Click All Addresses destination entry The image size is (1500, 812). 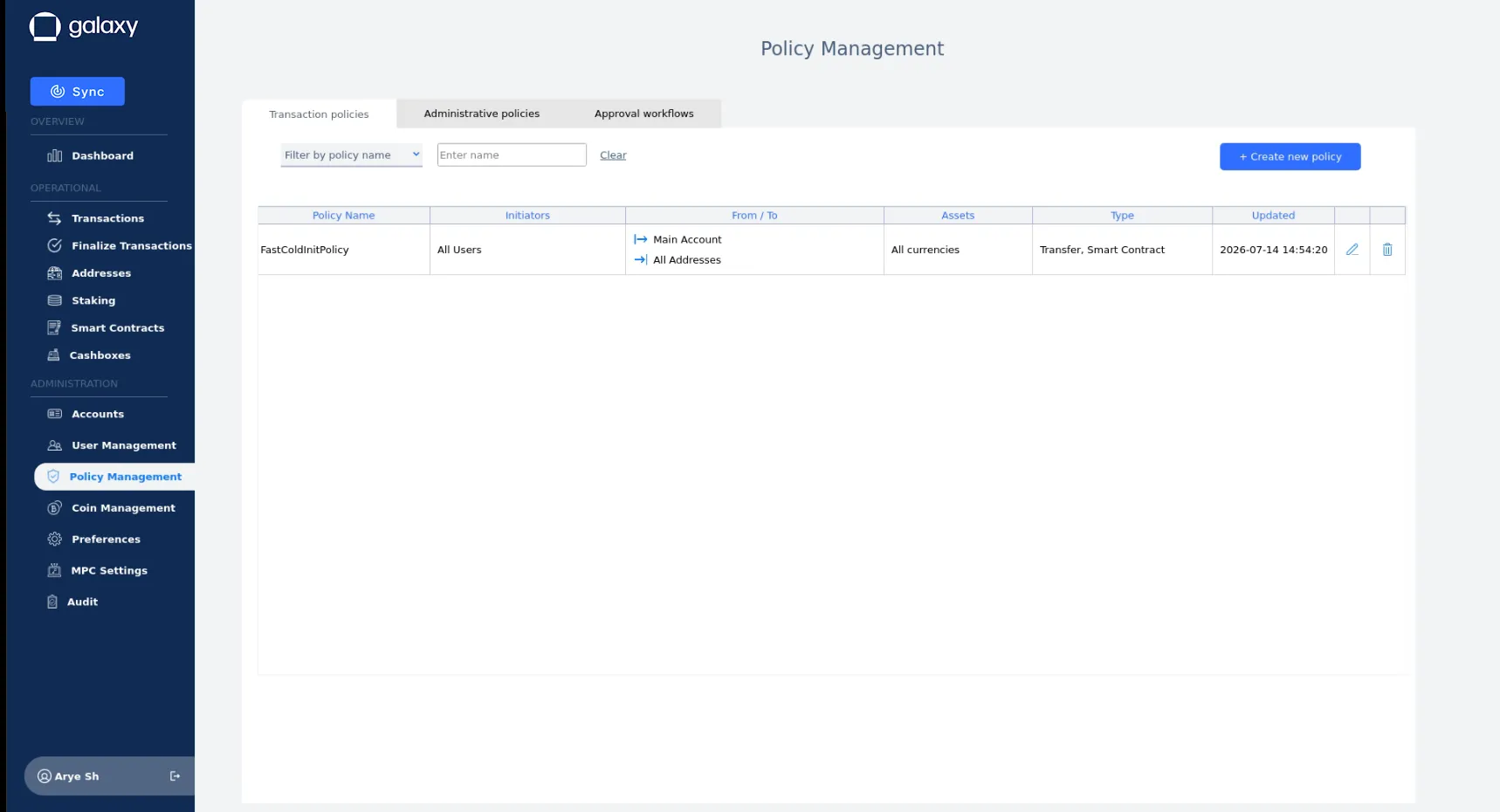pos(687,260)
